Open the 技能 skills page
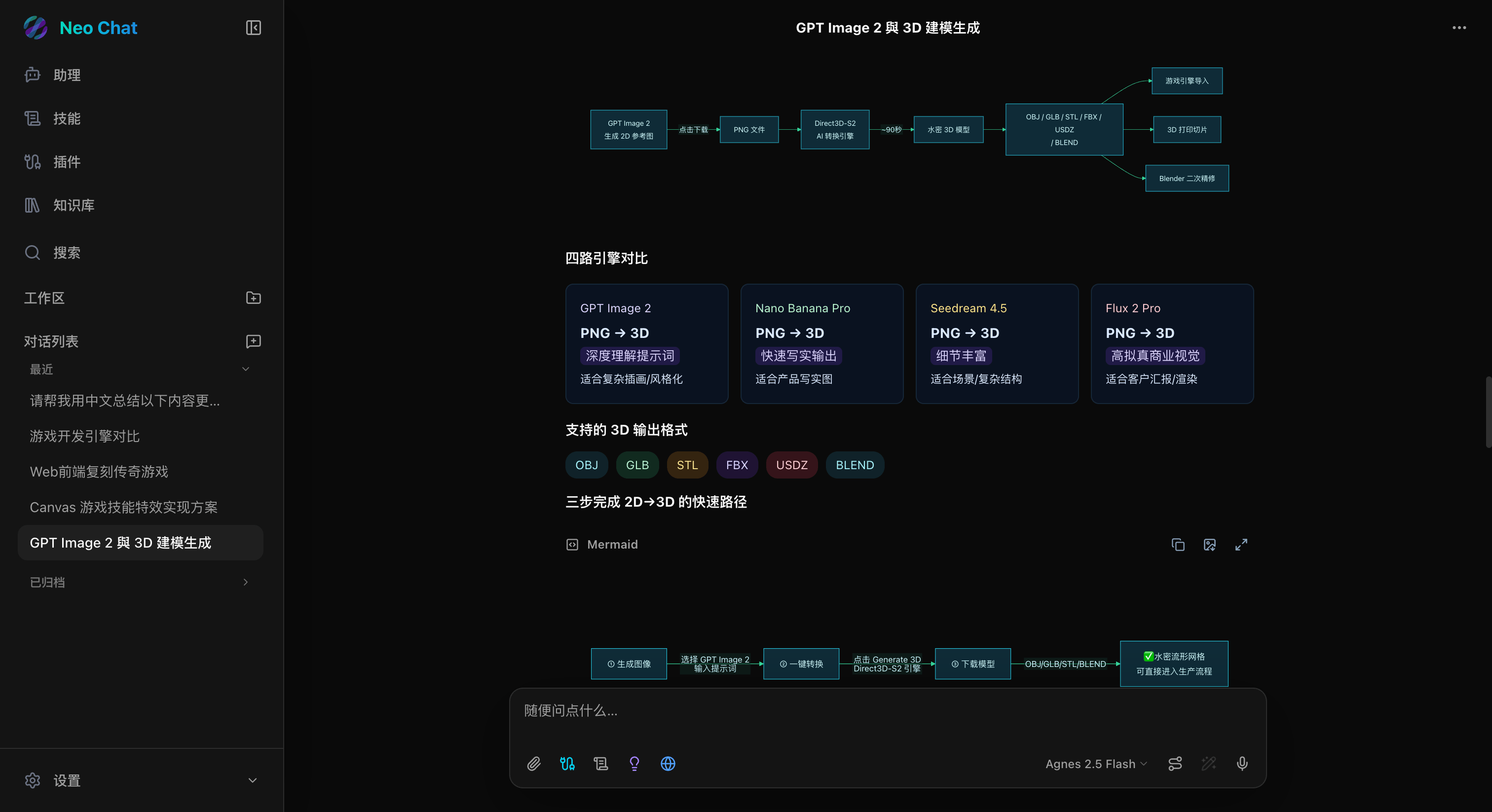This screenshot has height=812, width=1492. coord(141,118)
